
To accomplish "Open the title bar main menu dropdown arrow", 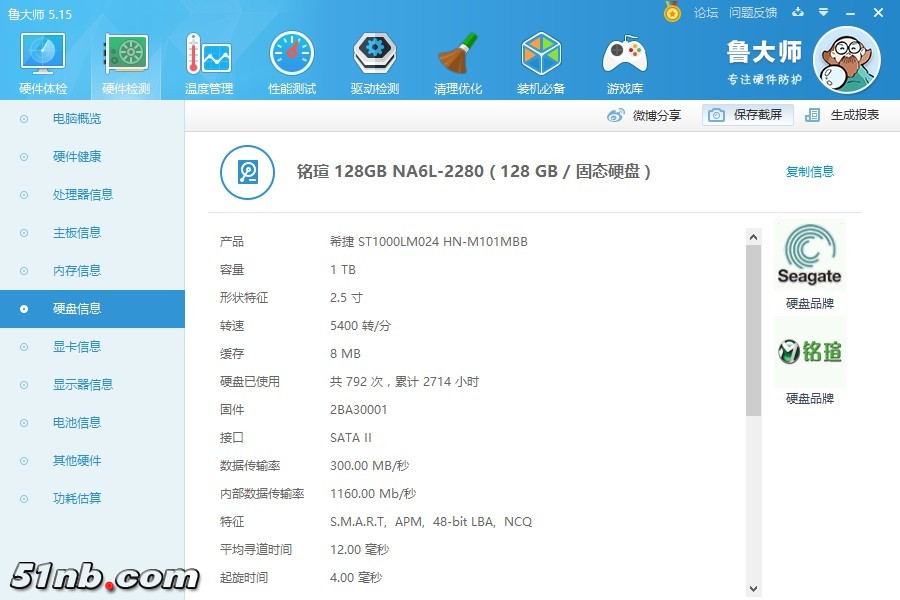I will tap(824, 12).
